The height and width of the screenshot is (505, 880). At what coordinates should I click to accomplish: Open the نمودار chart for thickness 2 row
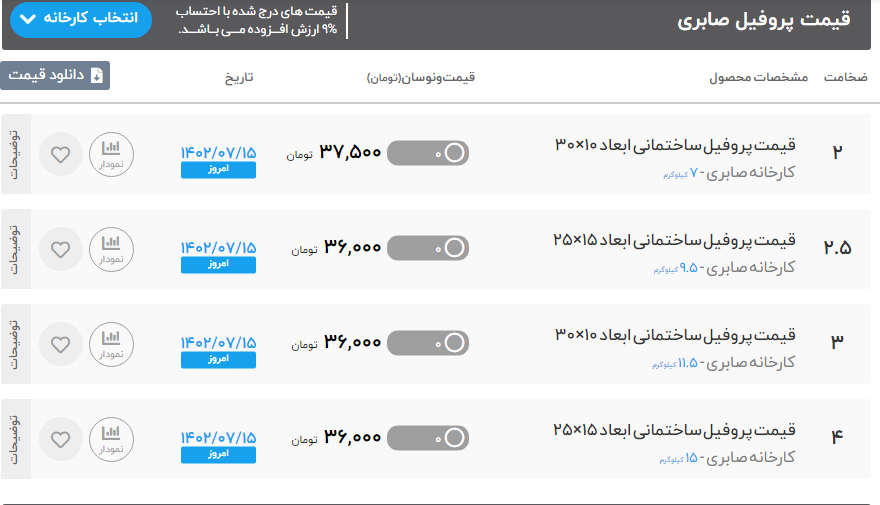coord(111,154)
